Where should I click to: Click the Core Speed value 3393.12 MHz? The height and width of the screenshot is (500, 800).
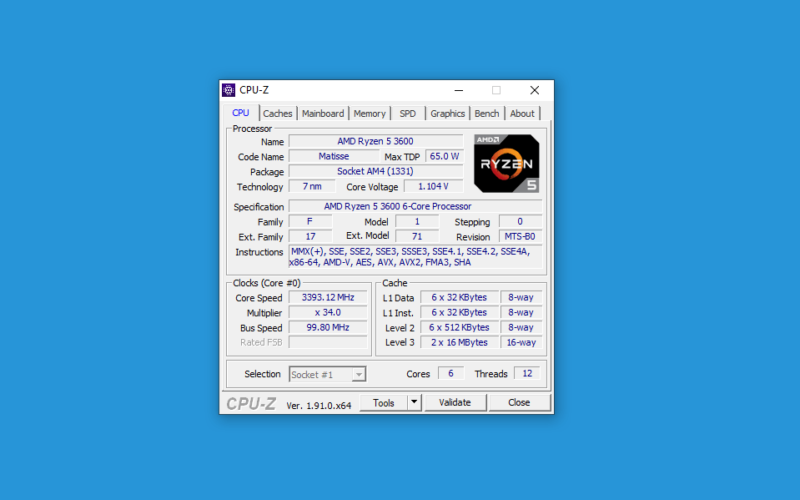pyautogui.click(x=328, y=297)
